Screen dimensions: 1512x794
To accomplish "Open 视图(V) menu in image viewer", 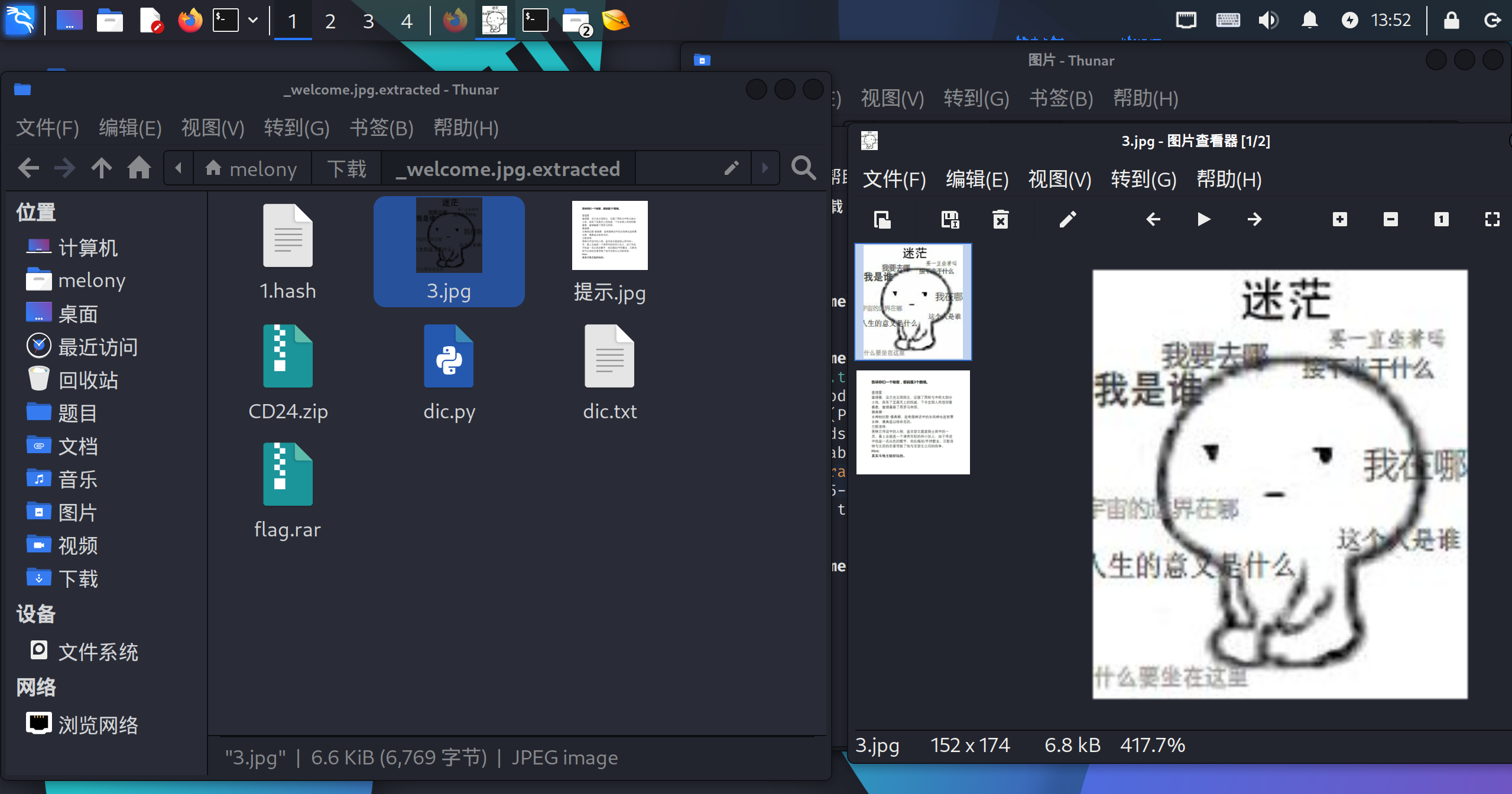I will point(1059,179).
